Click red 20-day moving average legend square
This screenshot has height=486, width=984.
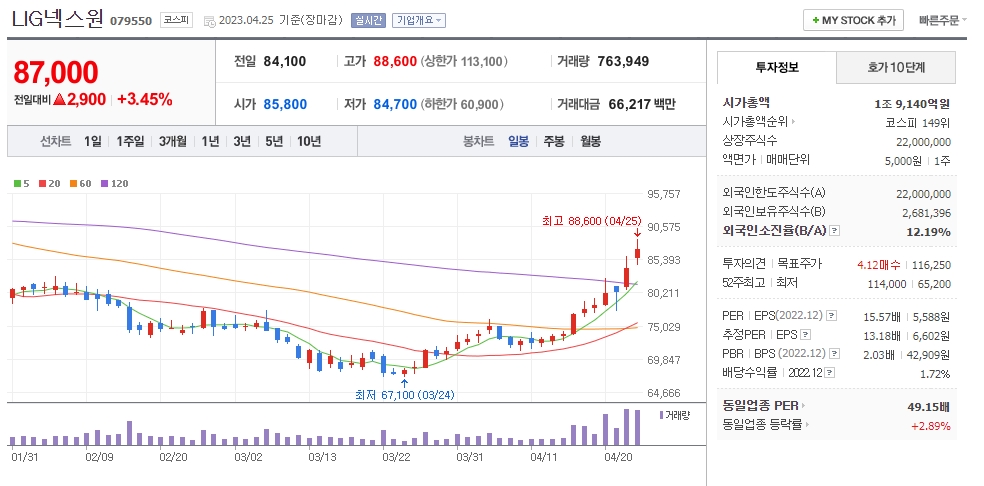(42, 184)
